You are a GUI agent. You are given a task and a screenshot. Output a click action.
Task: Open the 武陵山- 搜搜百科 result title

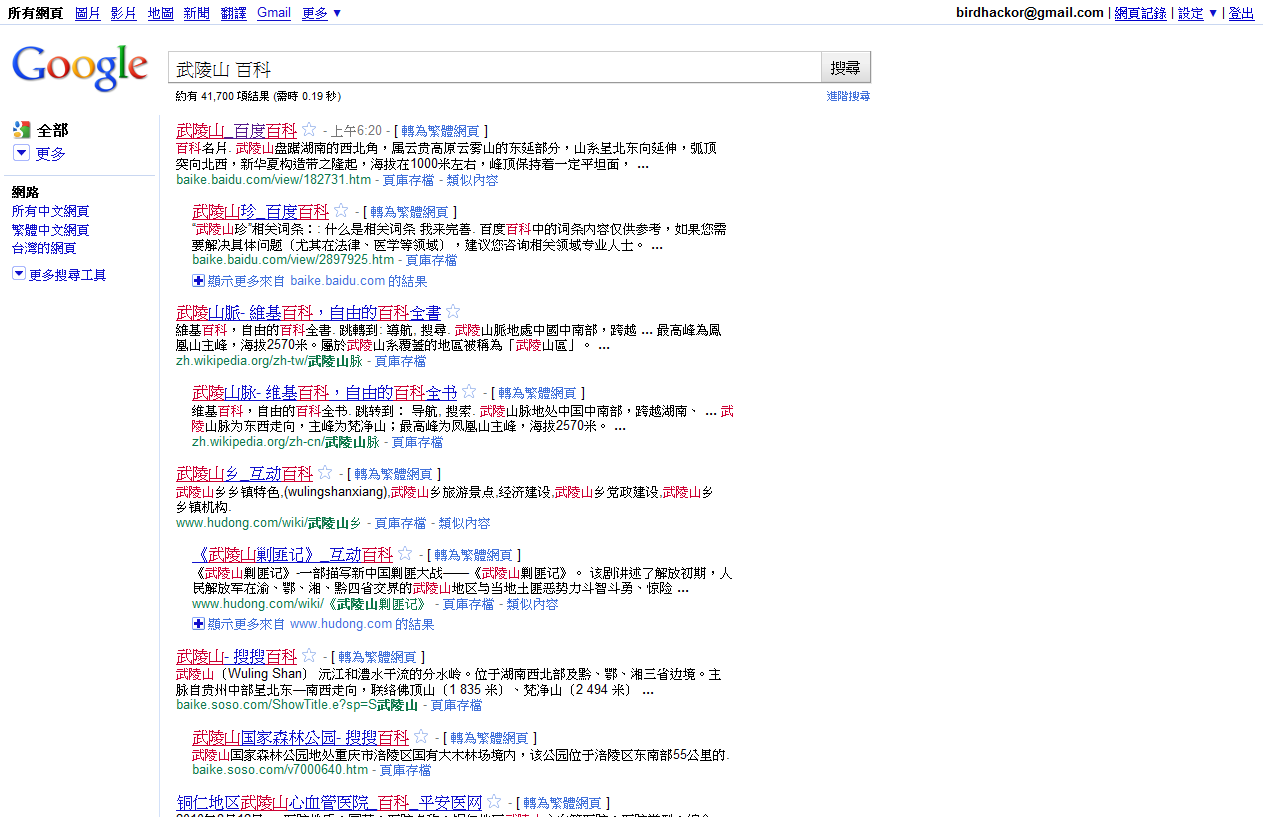pos(236,656)
